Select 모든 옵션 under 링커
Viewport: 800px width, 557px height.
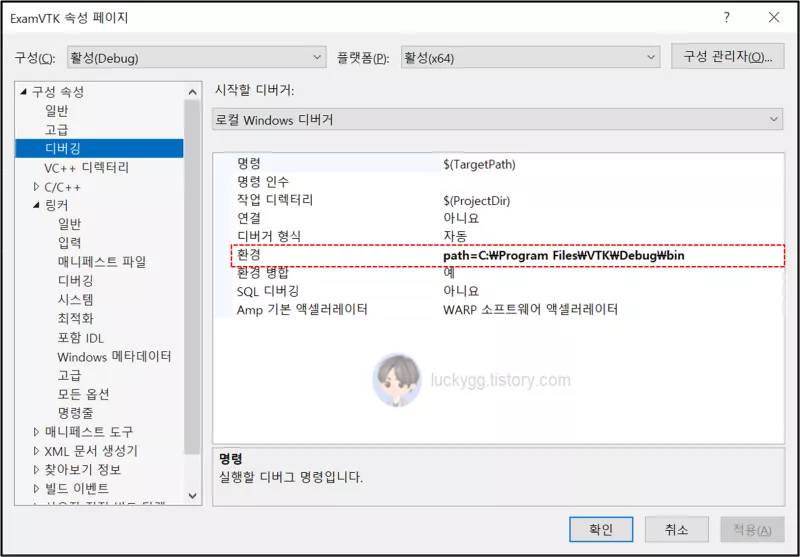pos(84,394)
